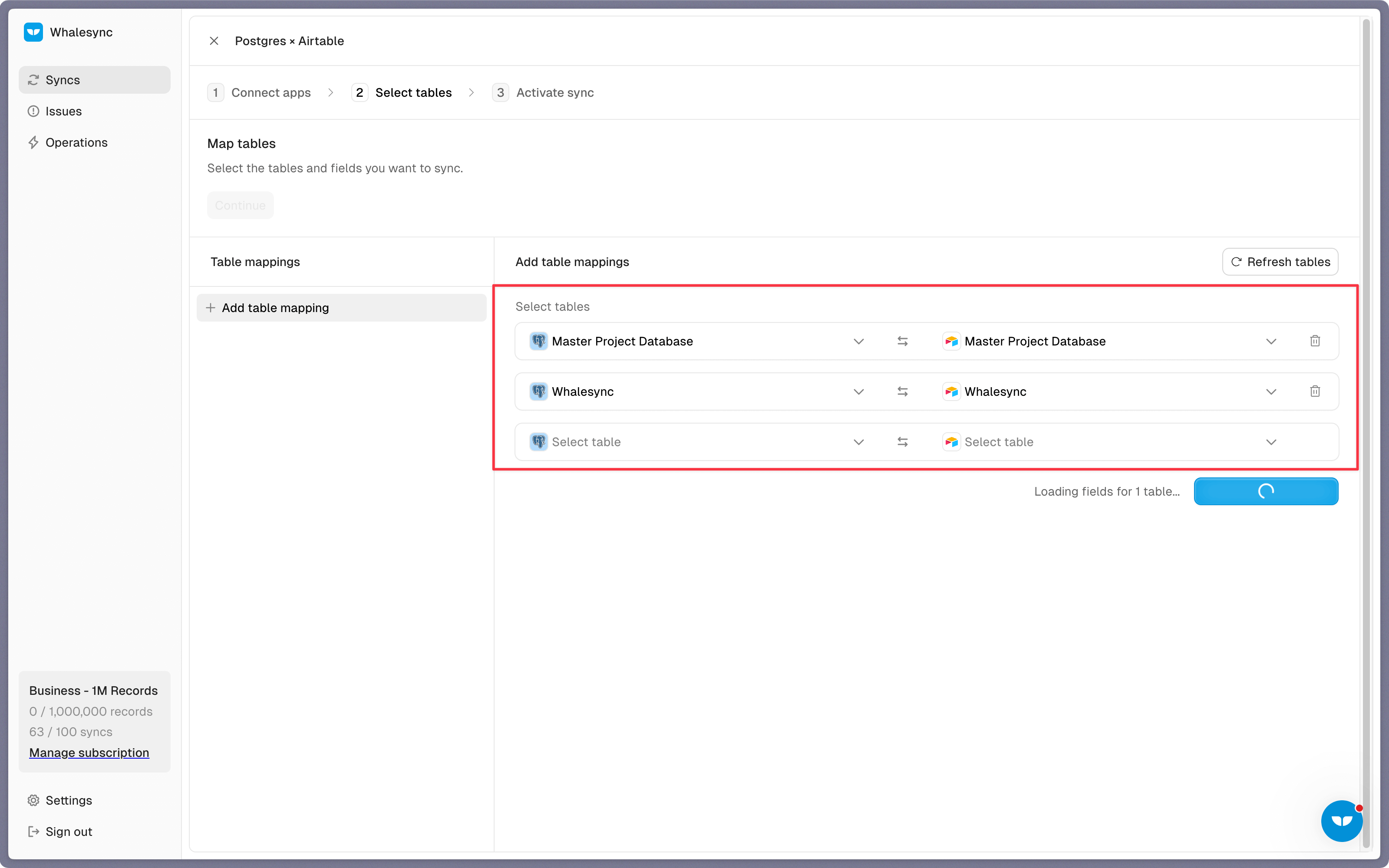Follow the Manage subscription link
Screen dimensions: 1389x868
tap(89, 753)
